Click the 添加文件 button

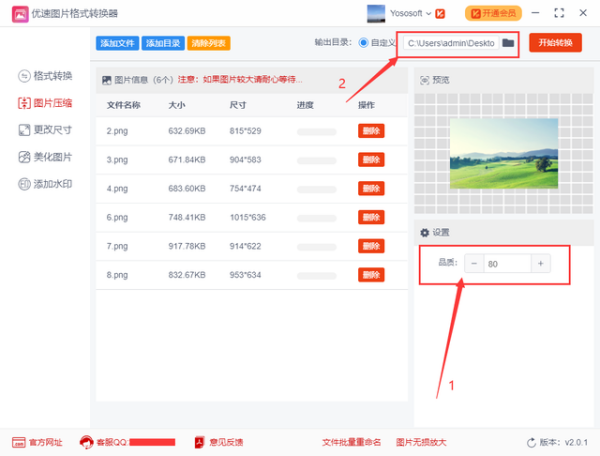pos(117,43)
